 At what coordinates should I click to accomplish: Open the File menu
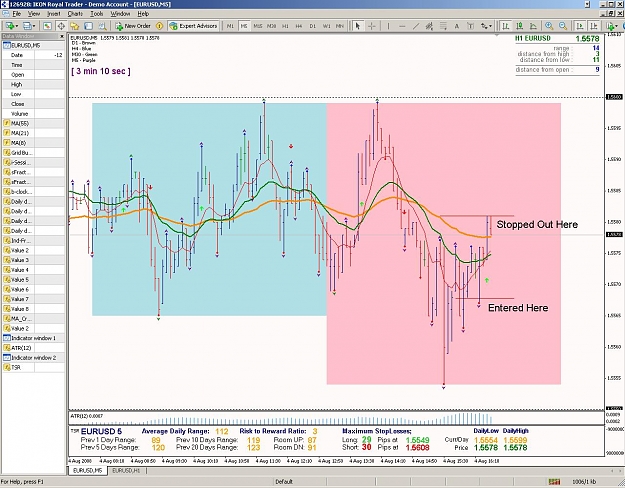click(x=17, y=14)
